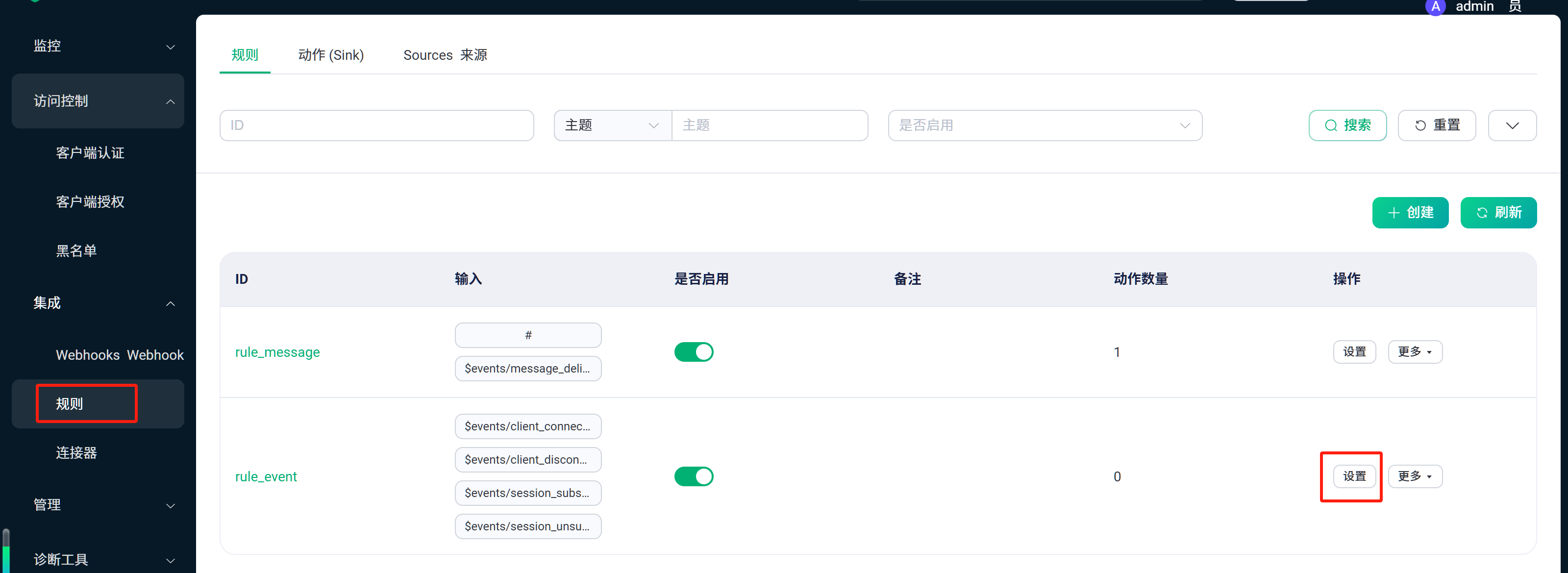Image resolution: width=1568 pixels, height=573 pixels.
Task: Click the $events/session_unsu... tag
Action: pyautogui.click(x=528, y=526)
